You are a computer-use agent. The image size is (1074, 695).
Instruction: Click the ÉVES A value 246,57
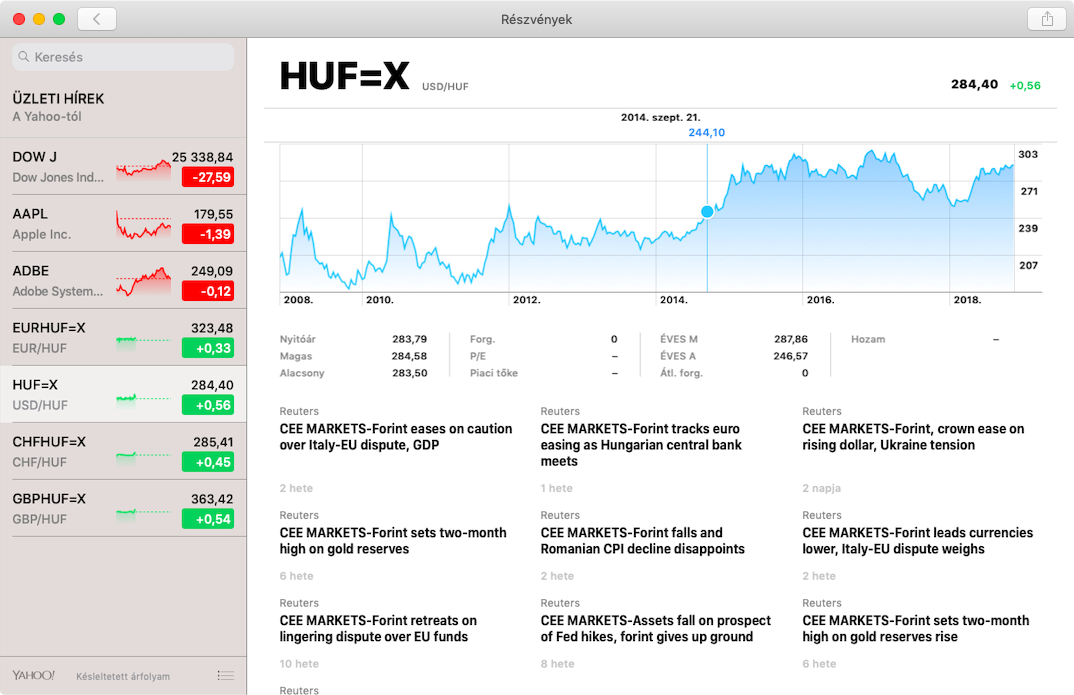click(x=791, y=356)
